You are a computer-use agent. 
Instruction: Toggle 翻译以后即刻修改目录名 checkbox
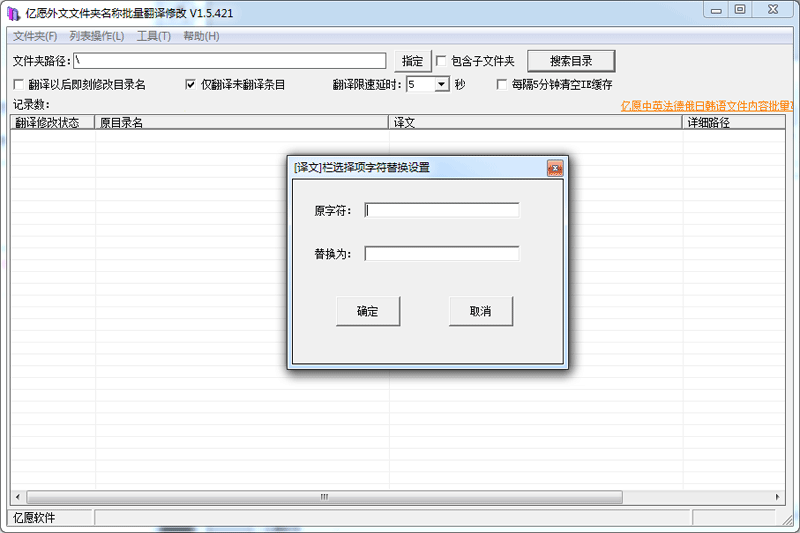19,85
